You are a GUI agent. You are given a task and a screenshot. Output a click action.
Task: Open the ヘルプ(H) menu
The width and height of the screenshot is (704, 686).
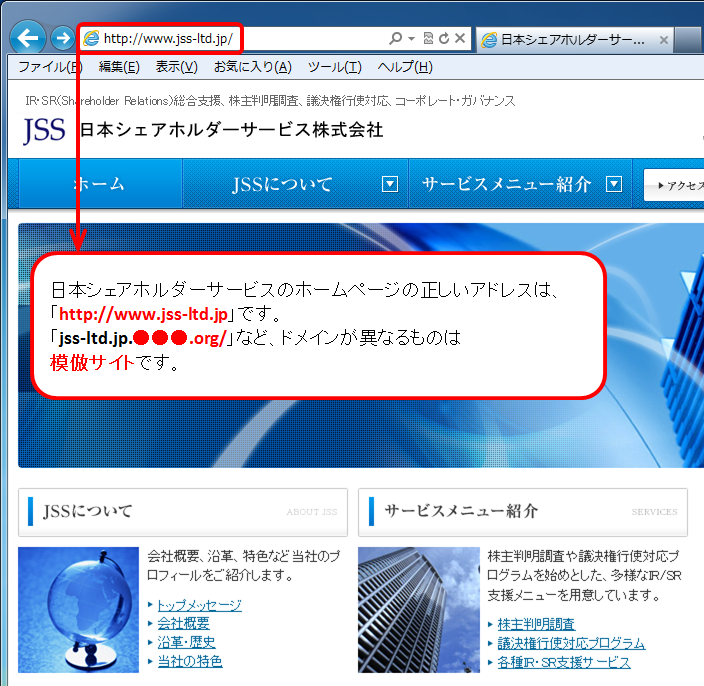[405, 67]
